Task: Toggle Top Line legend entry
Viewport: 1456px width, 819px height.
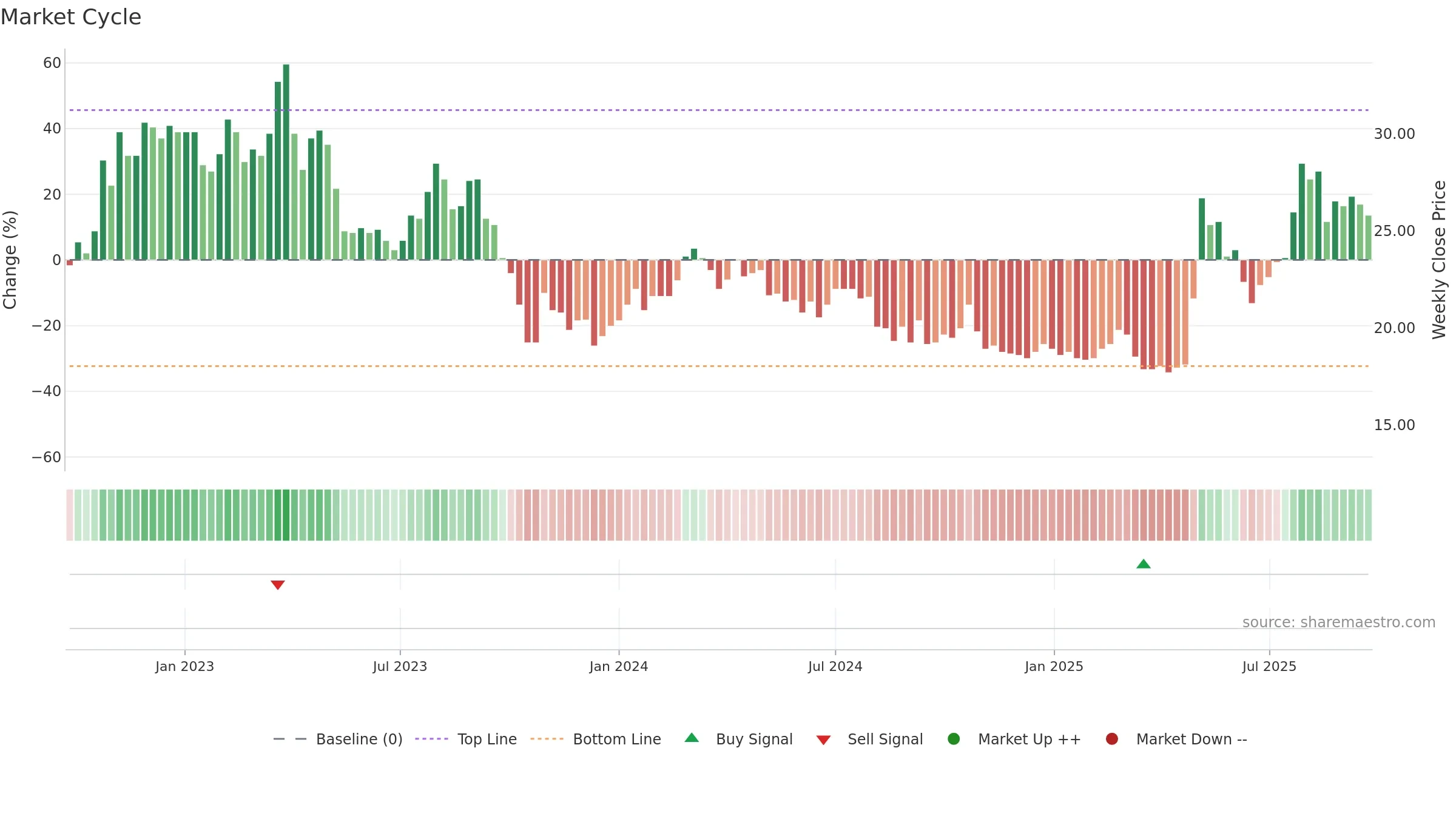Action: tap(466, 739)
